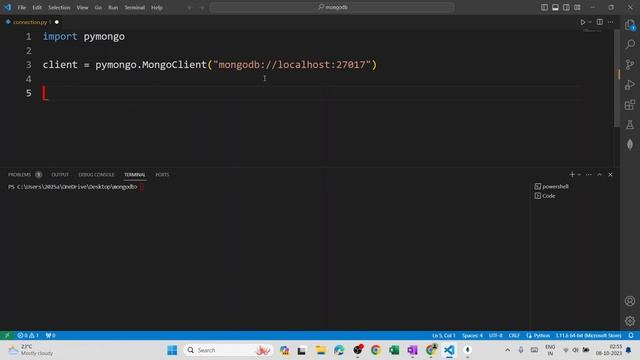640x360 pixels.
Task: Open File Explorer from taskbar
Action: [321, 350]
